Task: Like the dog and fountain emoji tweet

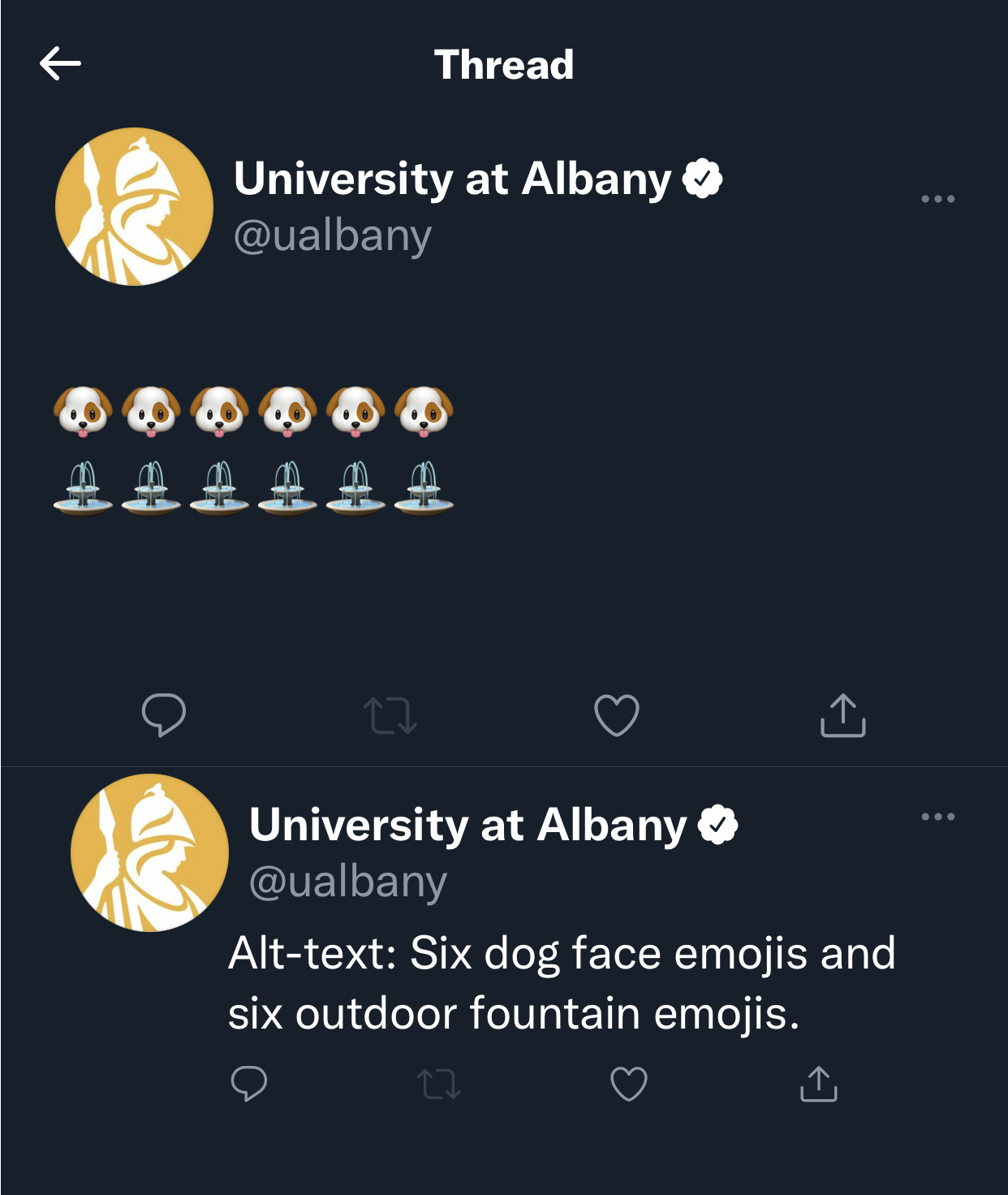Action: pos(617,715)
